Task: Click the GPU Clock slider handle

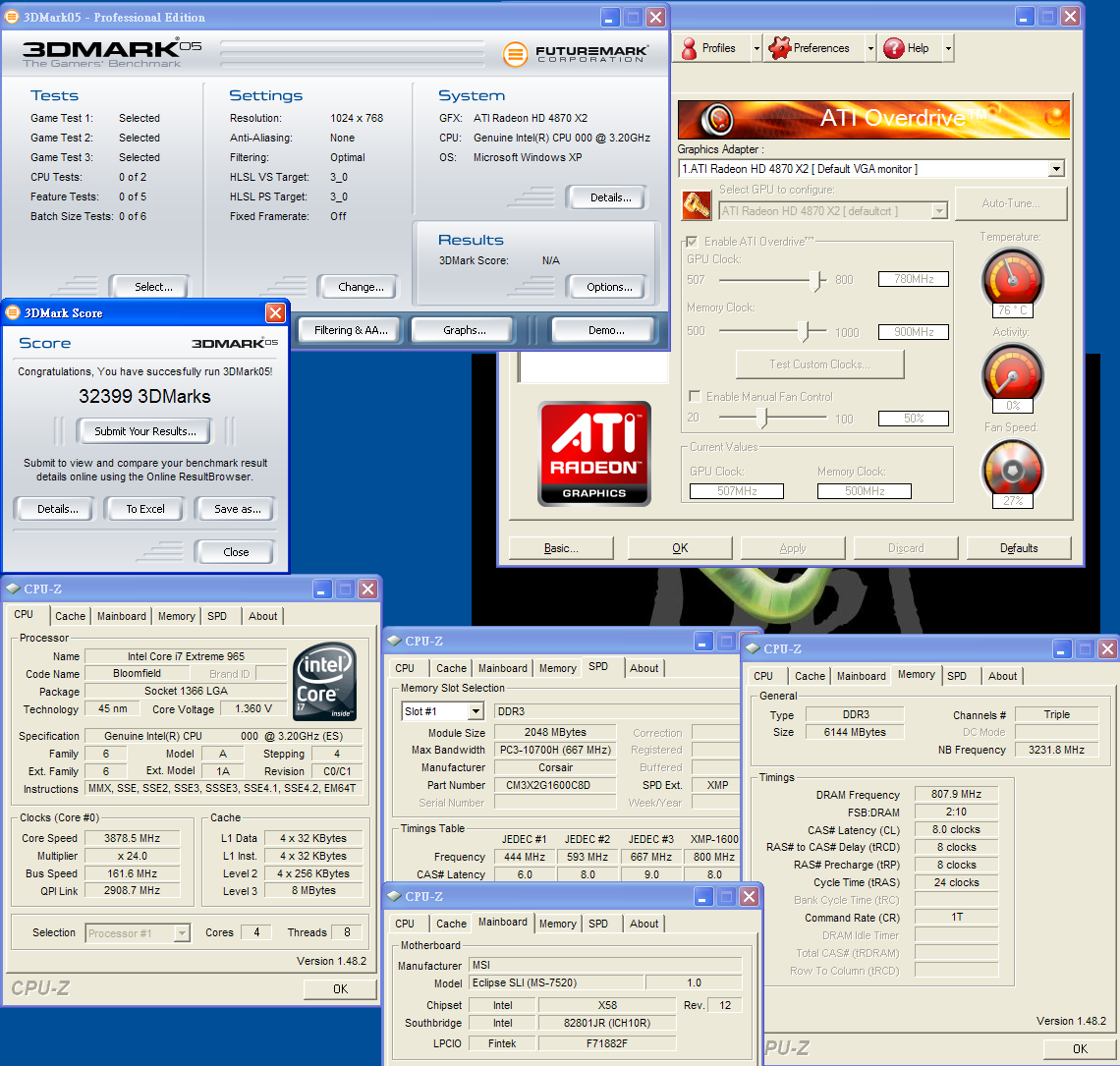Action: (x=816, y=280)
